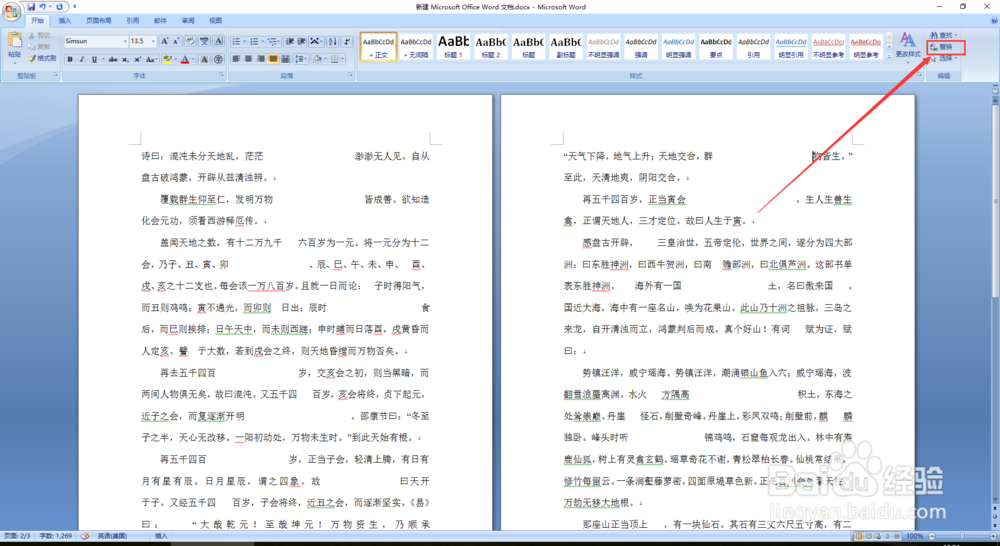Undo the last action
The height and width of the screenshot is (546, 1000).
[x=43, y=7]
